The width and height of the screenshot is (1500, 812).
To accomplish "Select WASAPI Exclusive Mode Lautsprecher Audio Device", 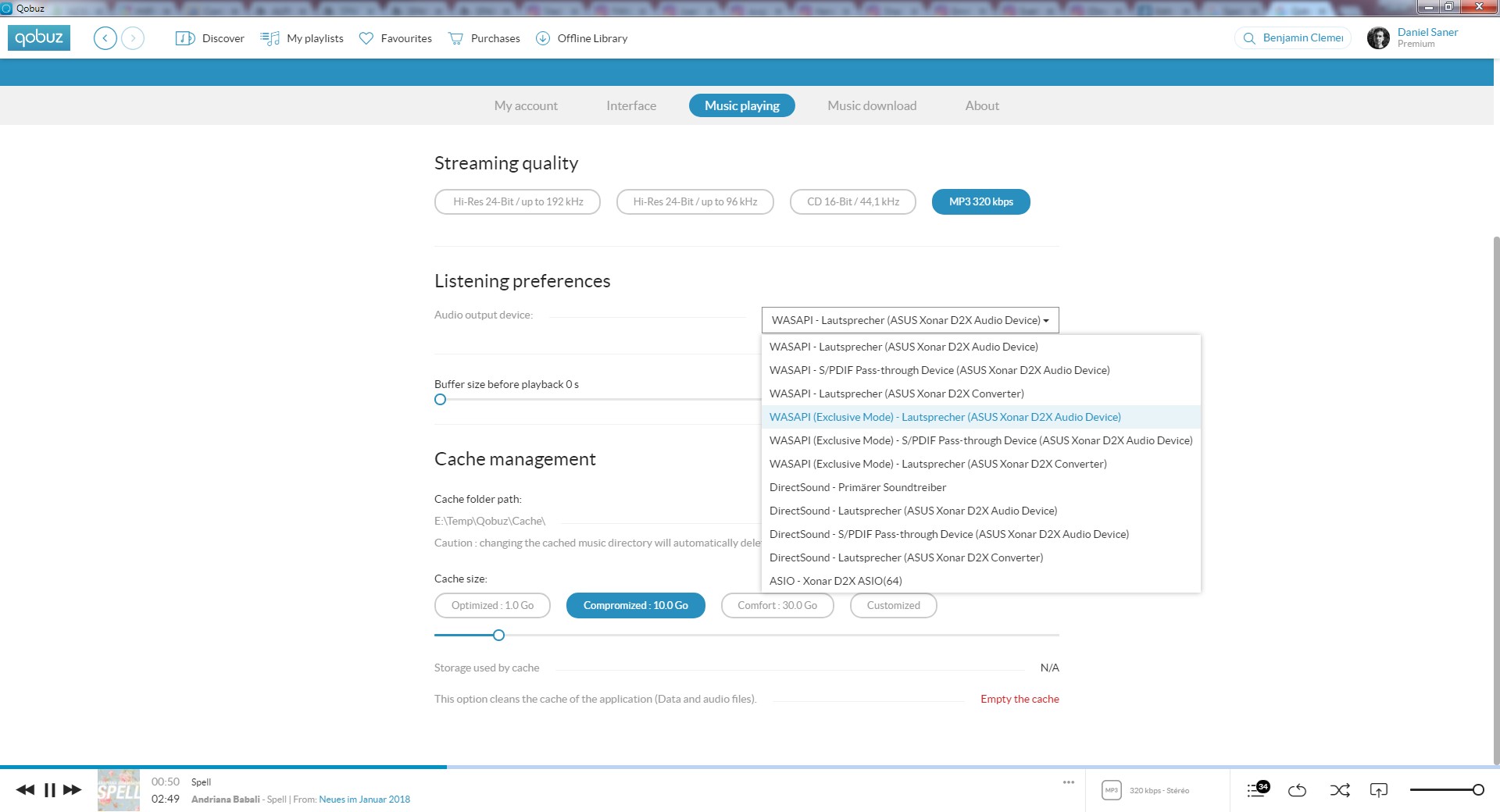I will pos(945,417).
